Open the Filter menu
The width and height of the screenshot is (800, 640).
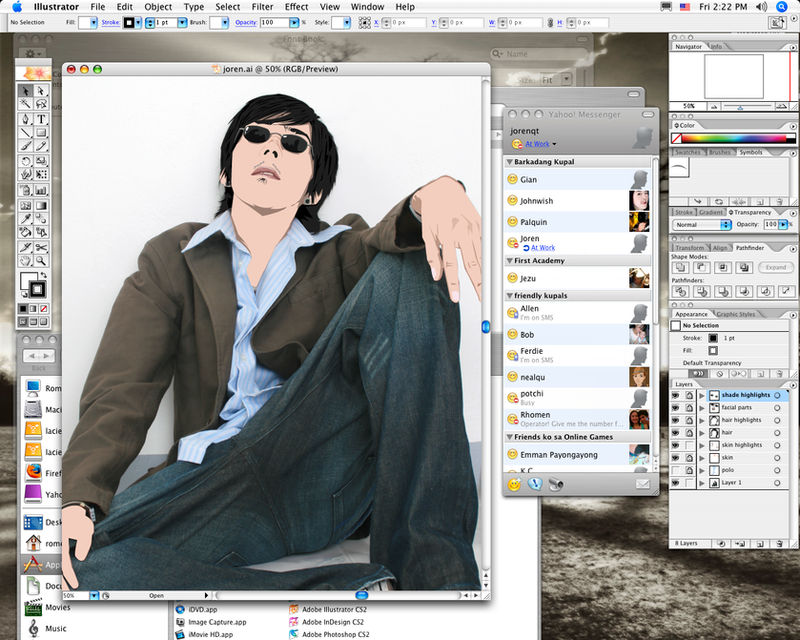[262, 7]
